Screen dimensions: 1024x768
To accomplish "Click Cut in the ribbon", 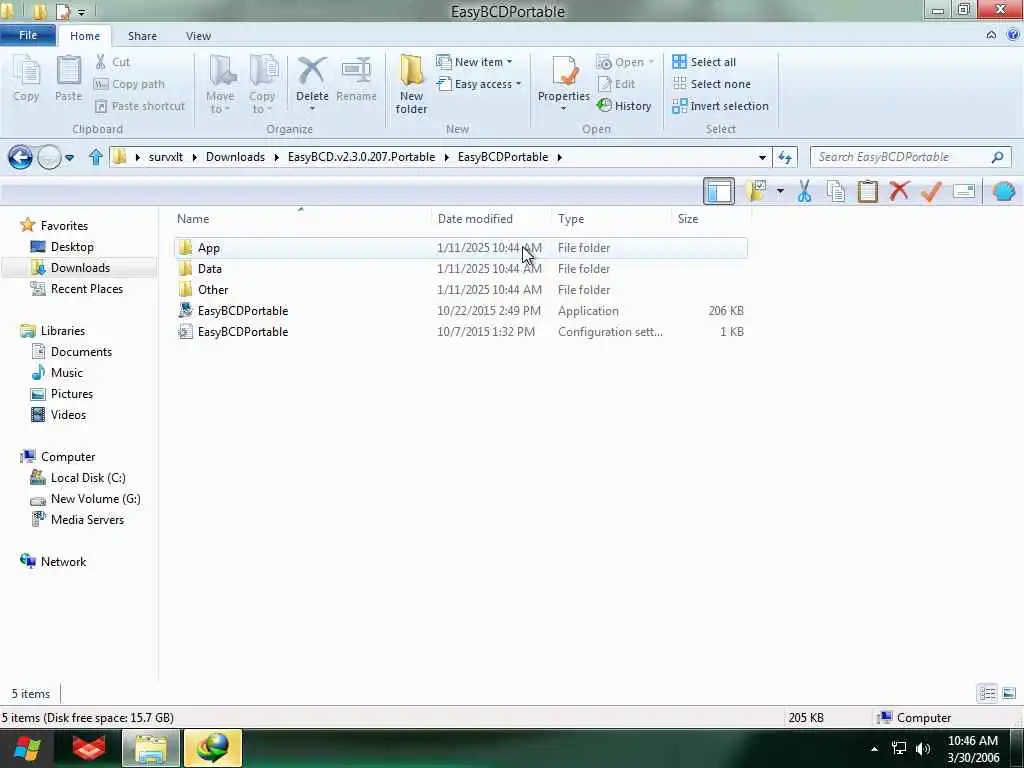I will [x=112, y=62].
